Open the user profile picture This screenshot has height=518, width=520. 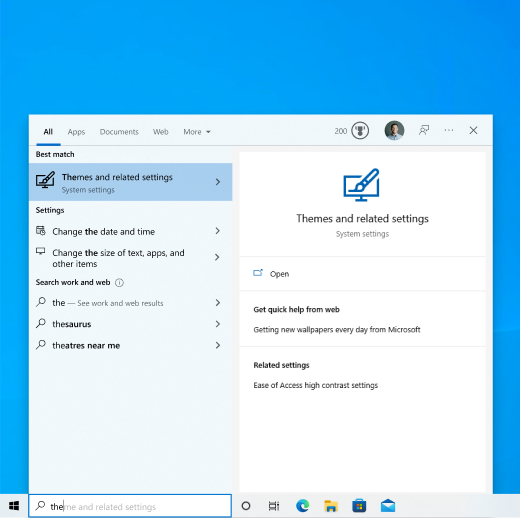pyautogui.click(x=394, y=130)
